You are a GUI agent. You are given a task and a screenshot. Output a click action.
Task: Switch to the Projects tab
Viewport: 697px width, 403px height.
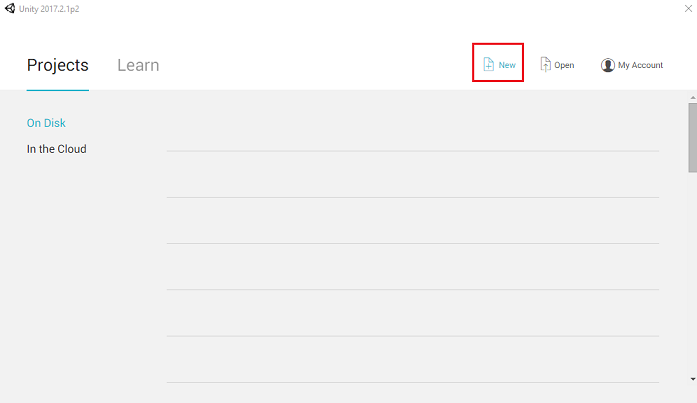click(57, 65)
